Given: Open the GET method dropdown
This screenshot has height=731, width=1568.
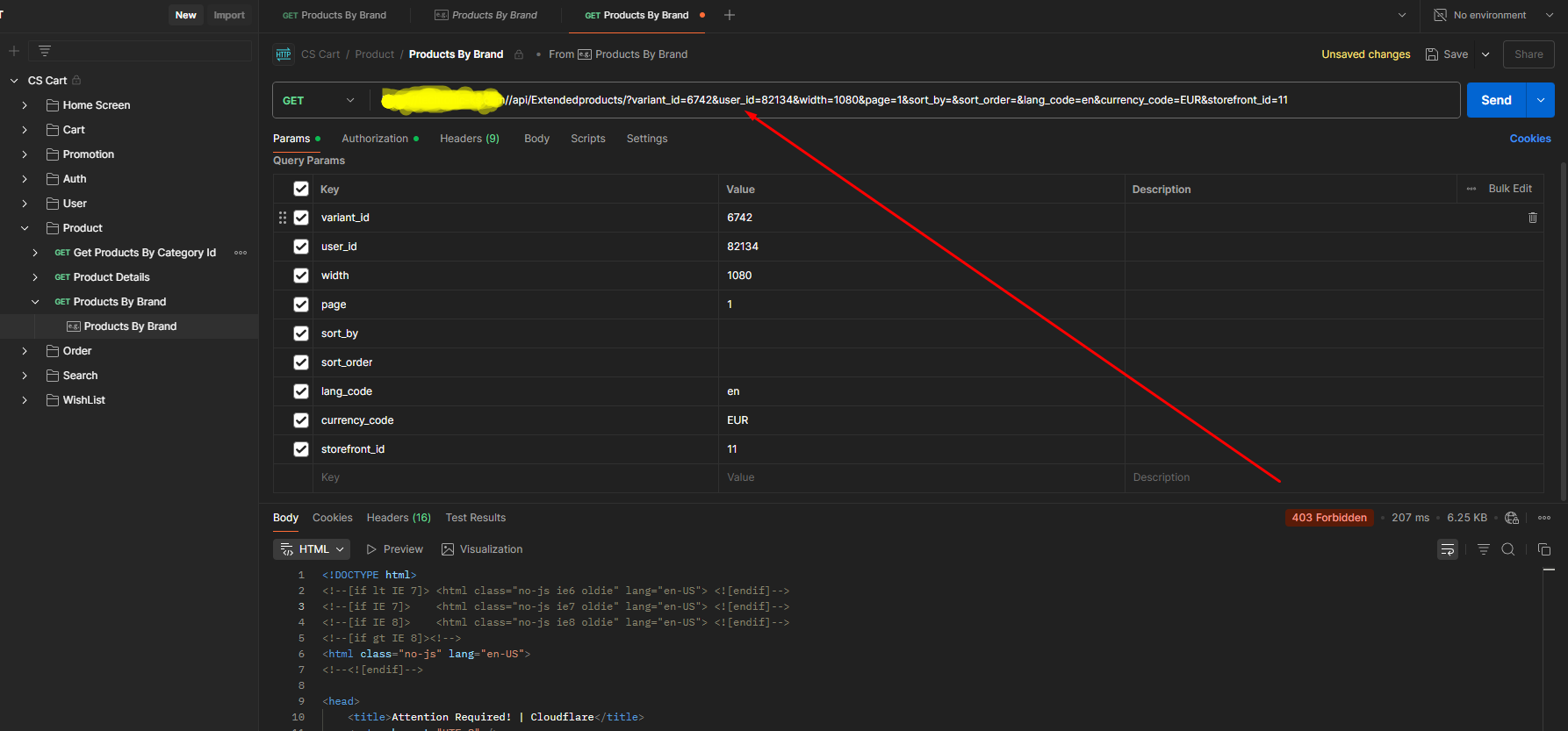Looking at the screenshot, I should [320, 100].
